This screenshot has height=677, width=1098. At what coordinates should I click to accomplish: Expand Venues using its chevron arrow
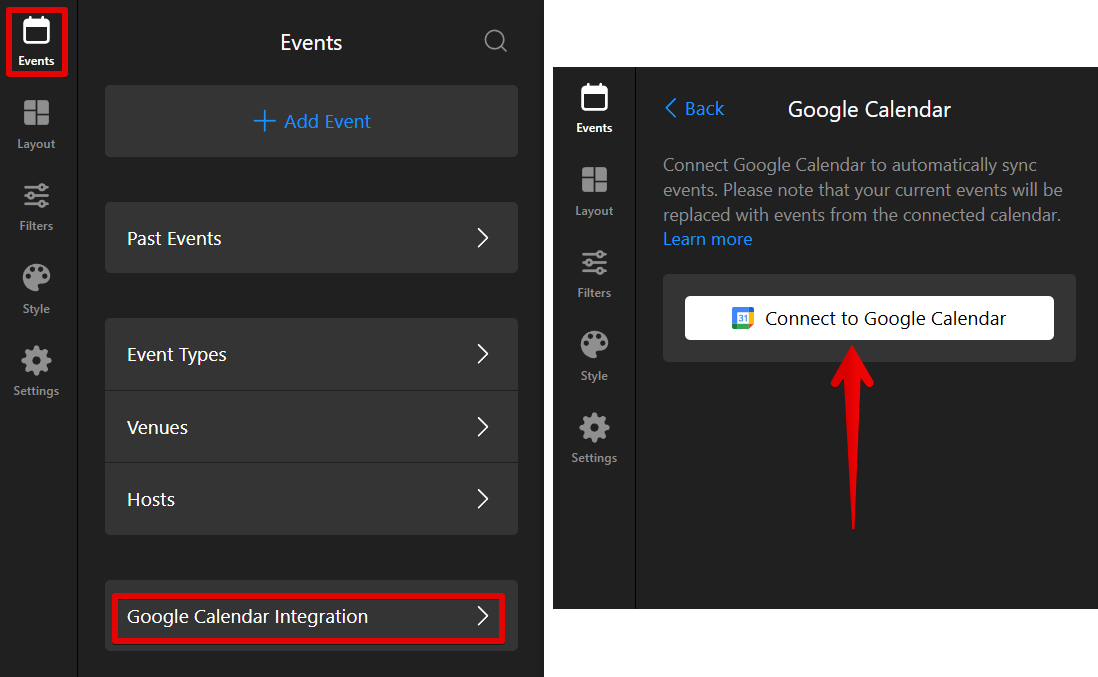coord(482,427)
